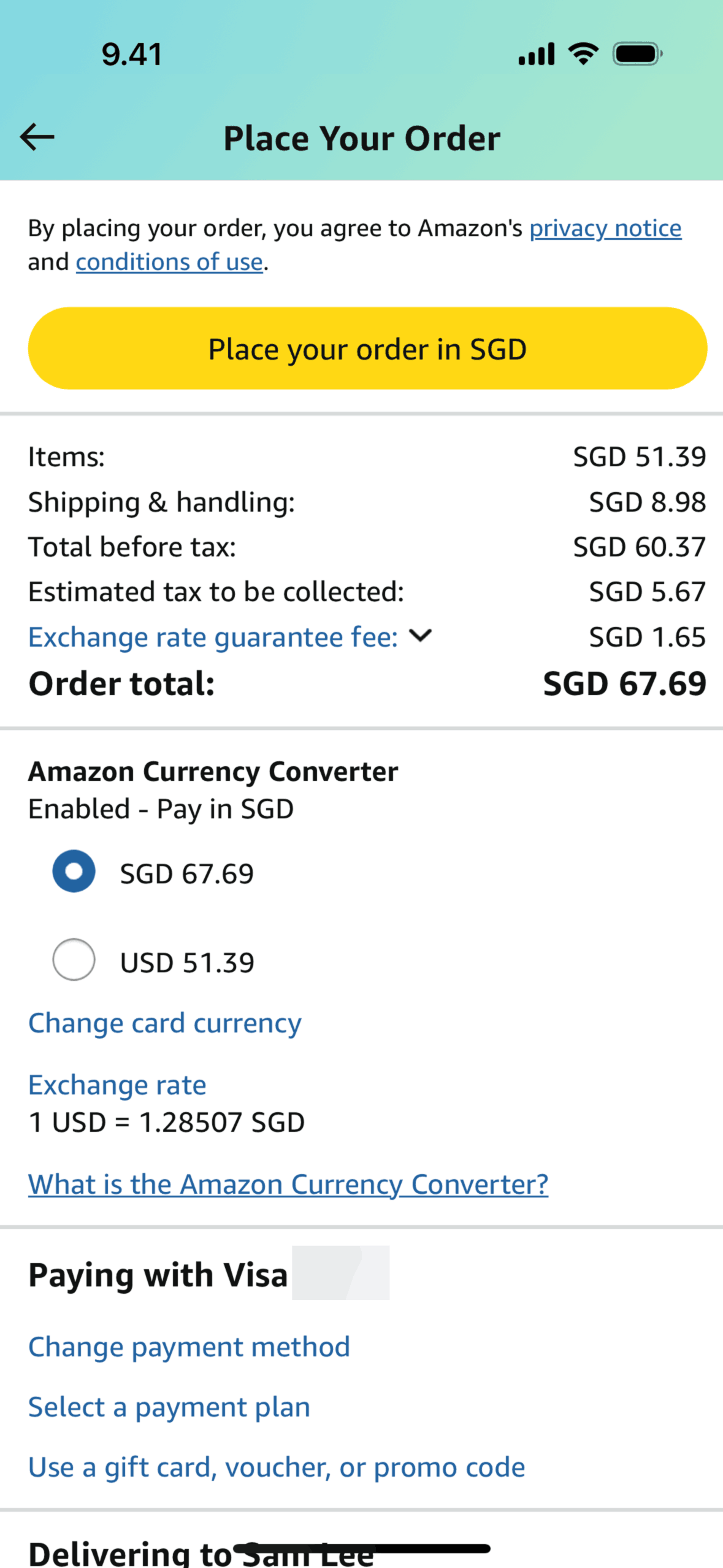The image size is (723, 1568).
Task: Open Exchange rate guarantee fee details
Action: pos(213,637)
